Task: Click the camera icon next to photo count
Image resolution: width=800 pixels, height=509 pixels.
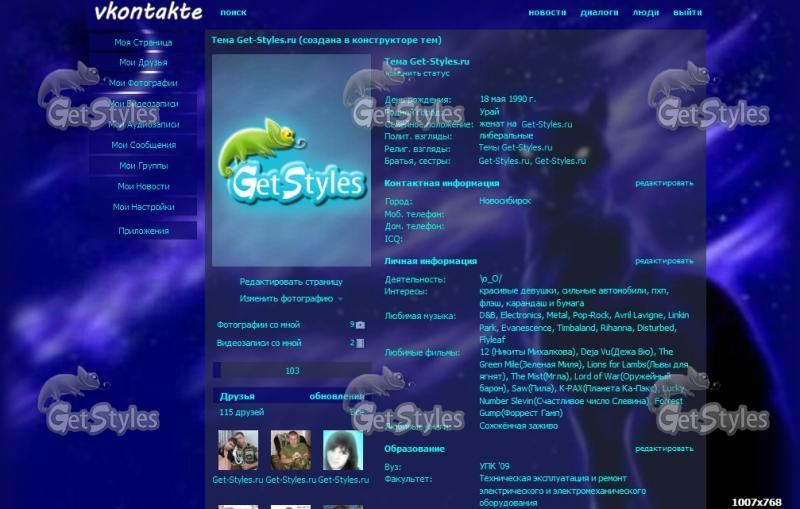Action: pos(360,325)
